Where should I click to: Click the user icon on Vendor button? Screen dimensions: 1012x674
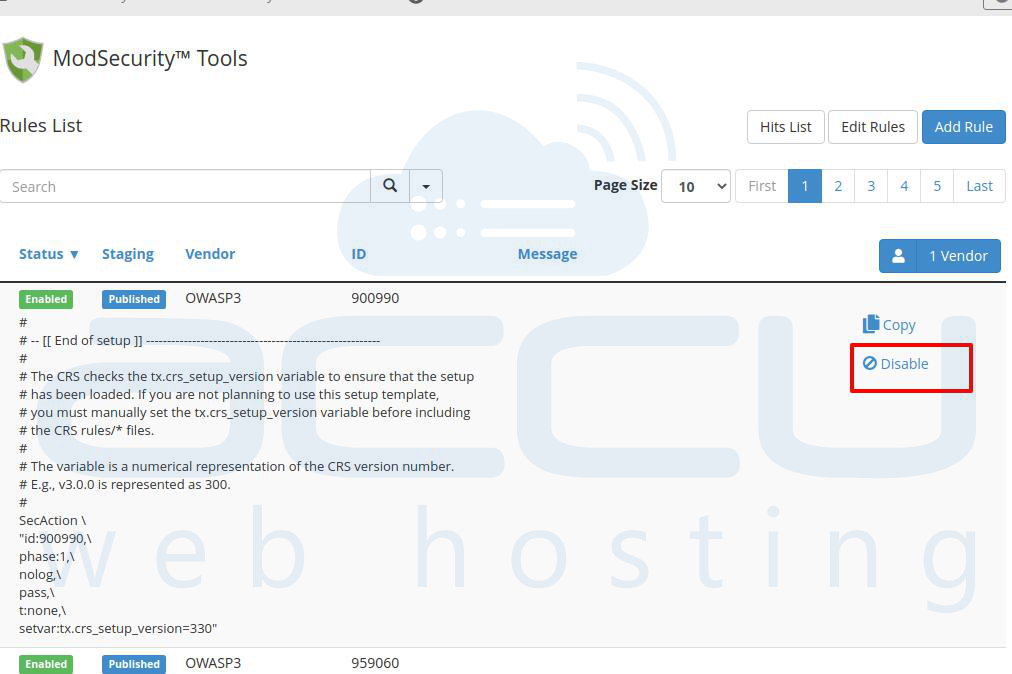[x=898, y=256]
